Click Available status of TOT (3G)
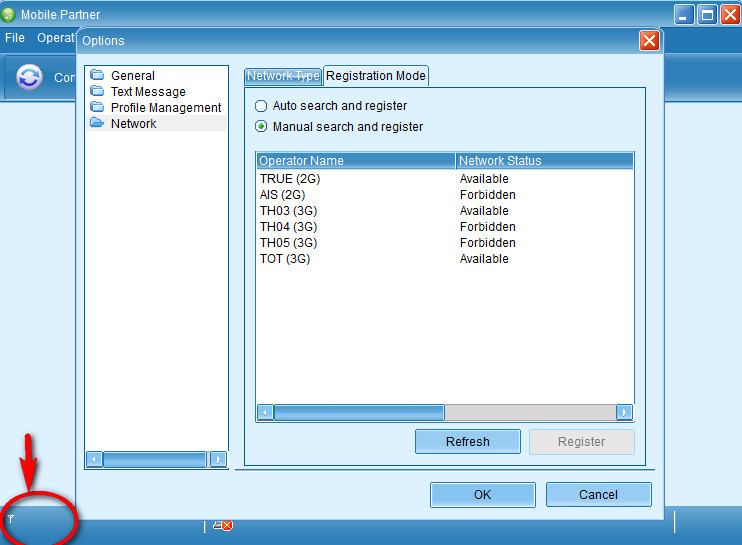 (x=484, y=259)
